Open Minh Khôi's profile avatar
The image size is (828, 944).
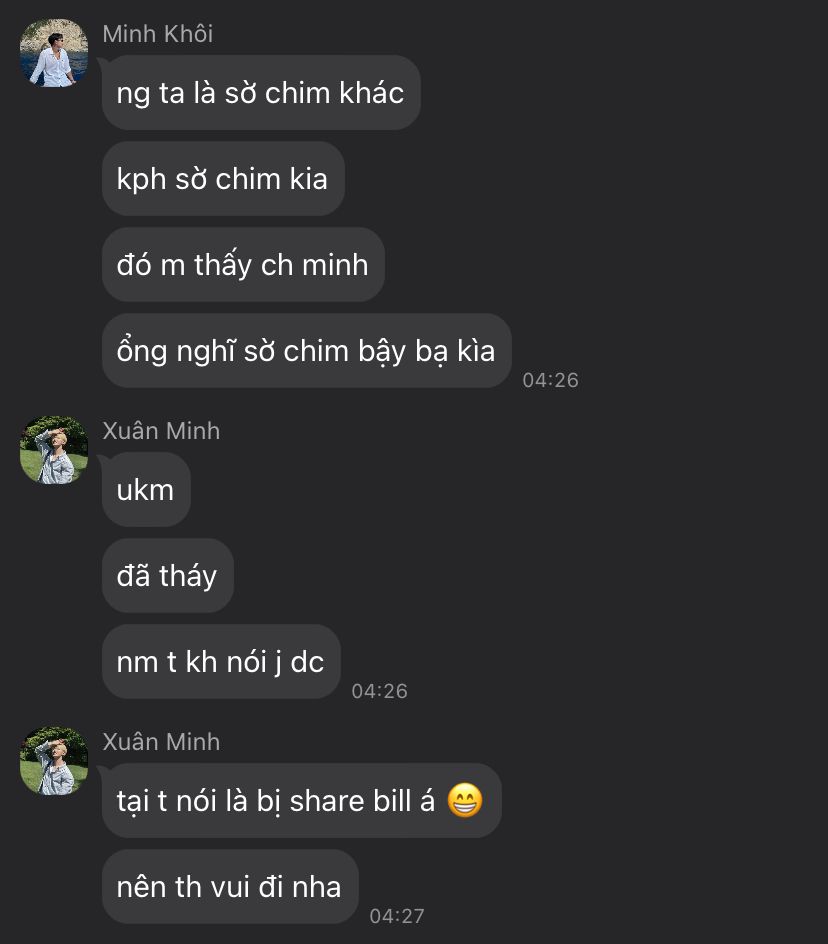click(x=54, y=53)
